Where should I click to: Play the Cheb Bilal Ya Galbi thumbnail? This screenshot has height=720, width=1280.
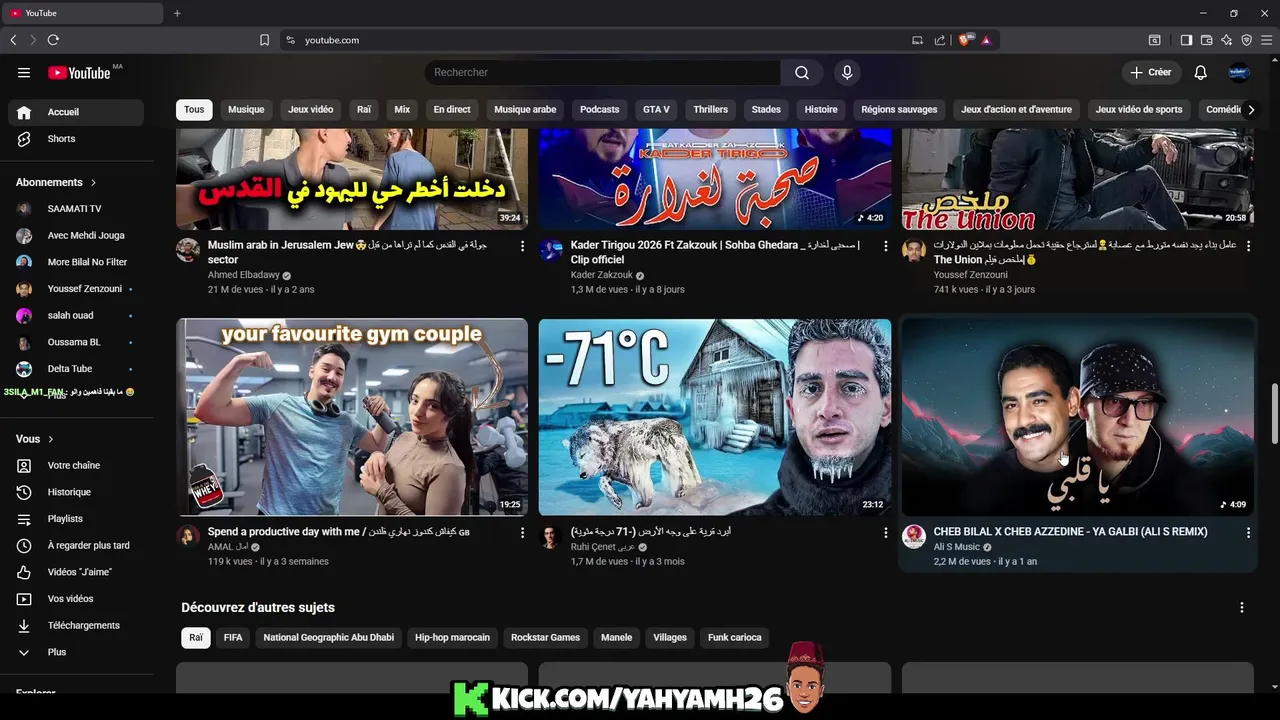click(1078, 417)
